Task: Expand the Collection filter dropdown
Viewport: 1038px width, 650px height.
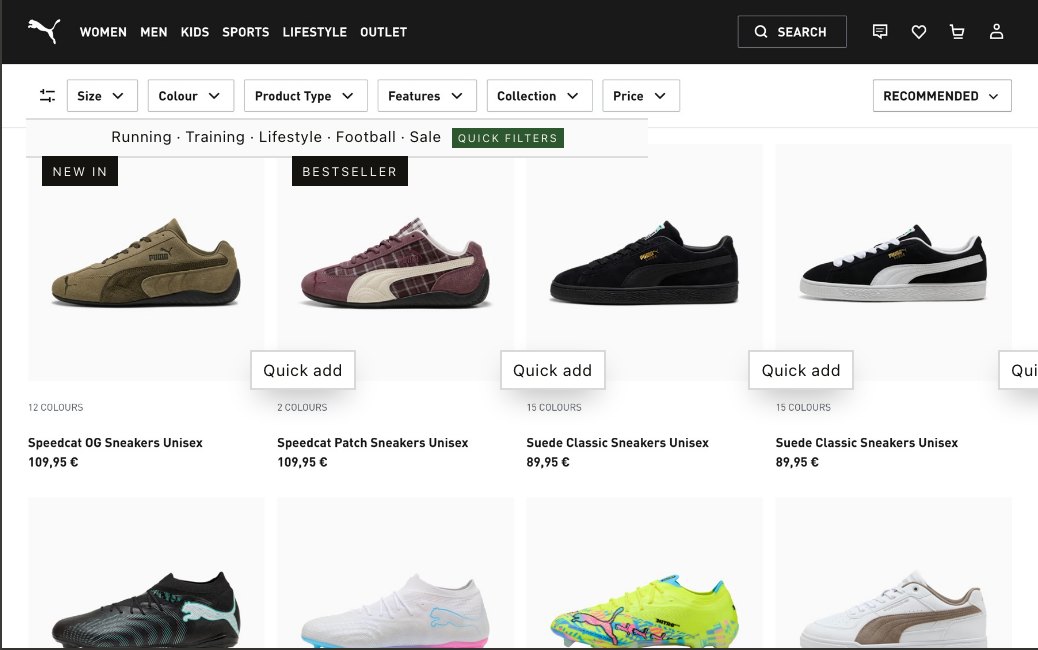Action: 540,96
